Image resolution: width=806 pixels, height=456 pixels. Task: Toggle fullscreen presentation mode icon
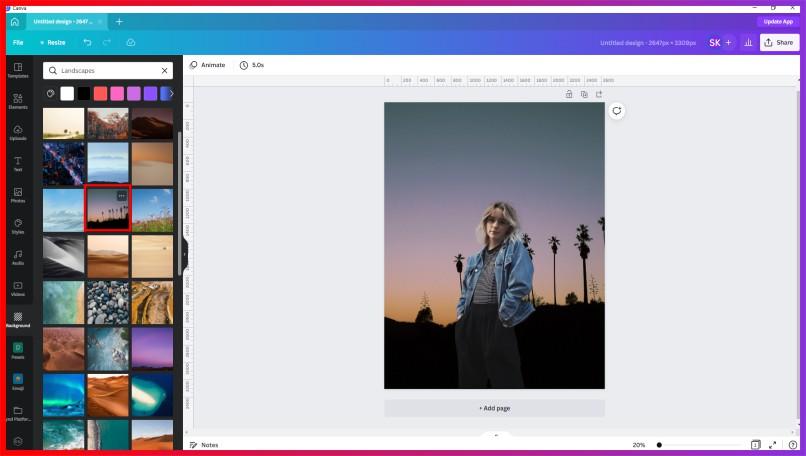coord(772,445)
